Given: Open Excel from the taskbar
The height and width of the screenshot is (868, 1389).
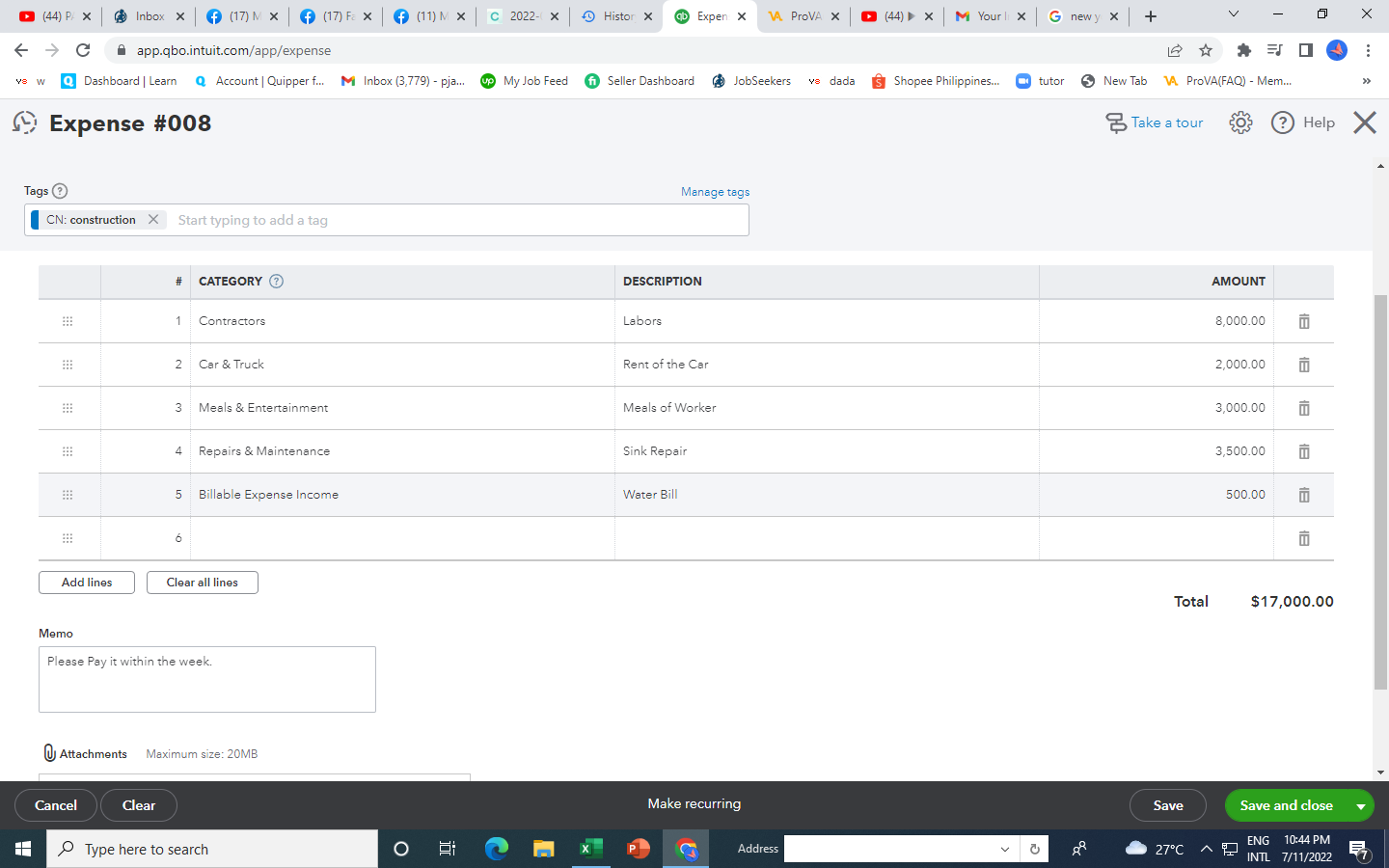Looking at the screenshot, I should pyautogui.click(x=590, y=849).
